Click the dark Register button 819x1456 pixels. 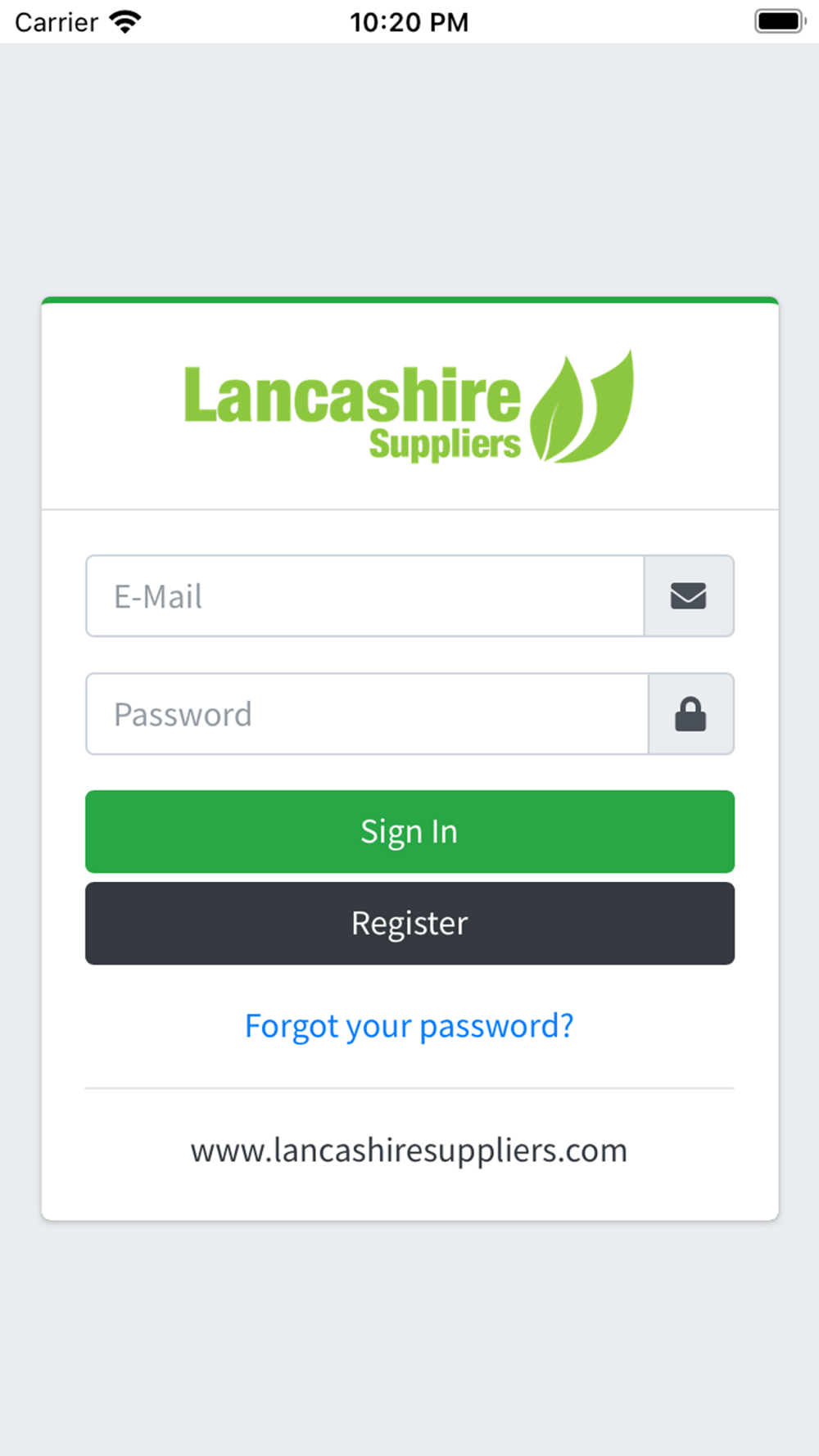(409, 923)
